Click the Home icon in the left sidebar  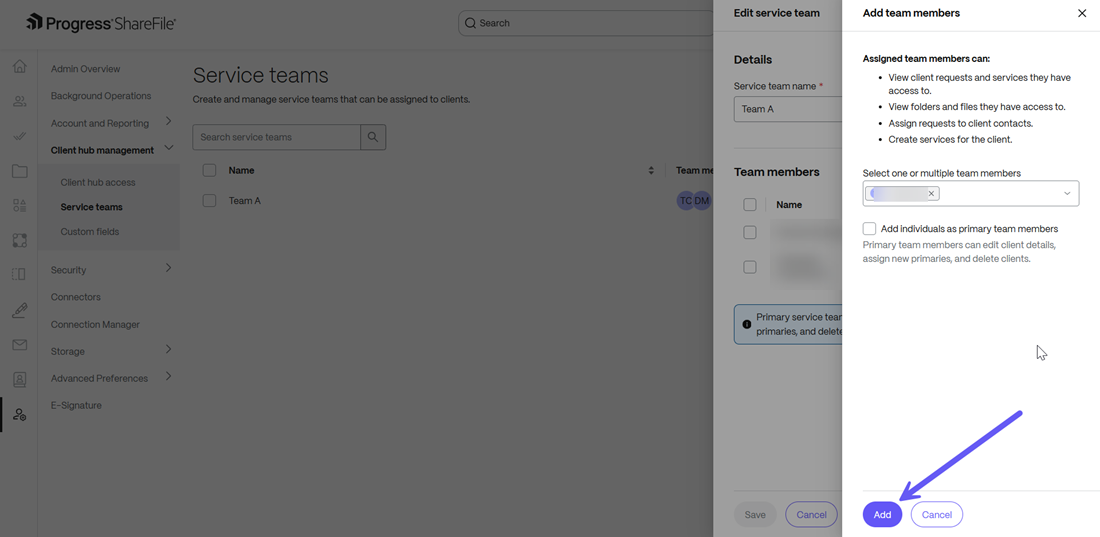19,67
